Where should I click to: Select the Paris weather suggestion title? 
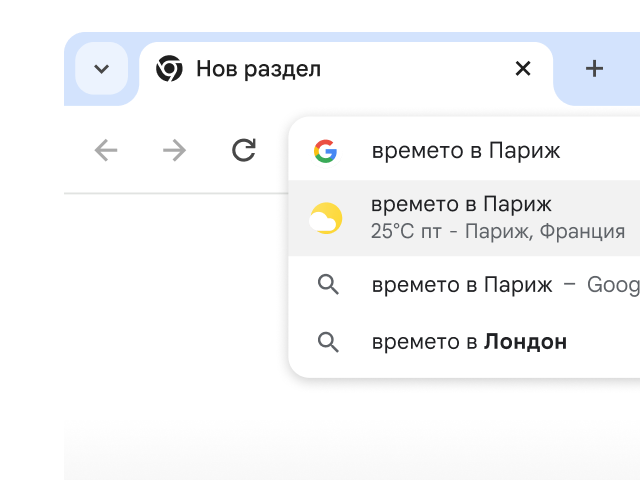461,205
